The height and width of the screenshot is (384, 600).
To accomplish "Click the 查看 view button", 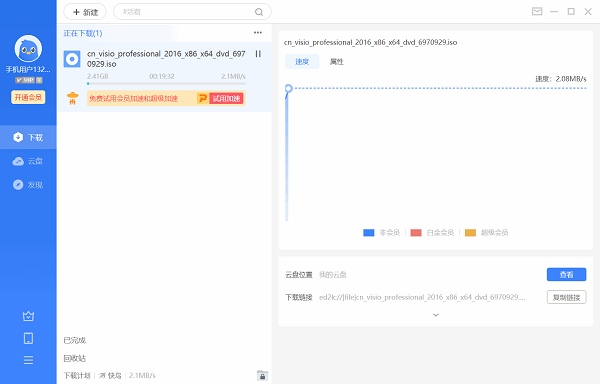I will tap(566, 275).
